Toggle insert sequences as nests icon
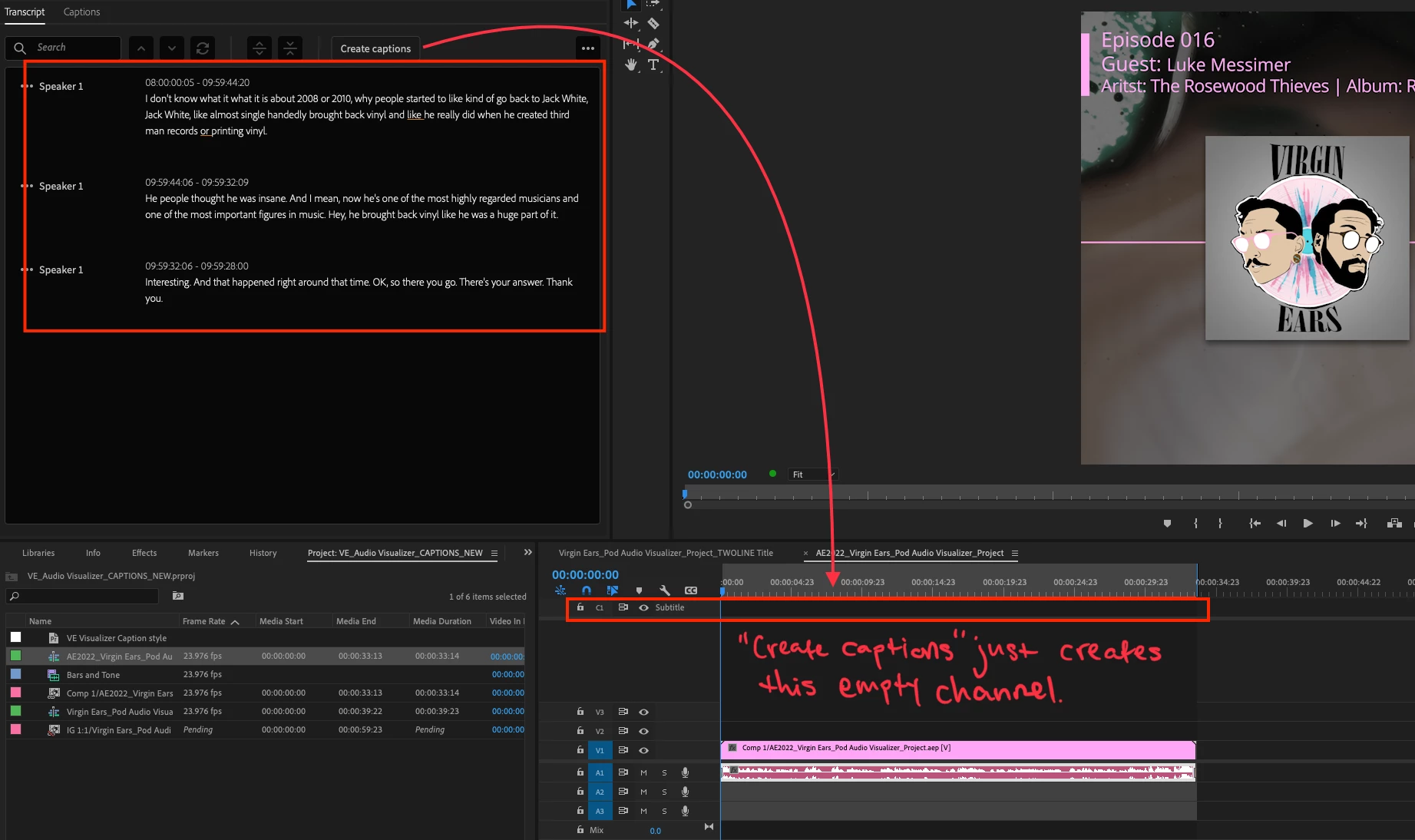Screen dimensions: 1415x840 [x=560, y=590]
